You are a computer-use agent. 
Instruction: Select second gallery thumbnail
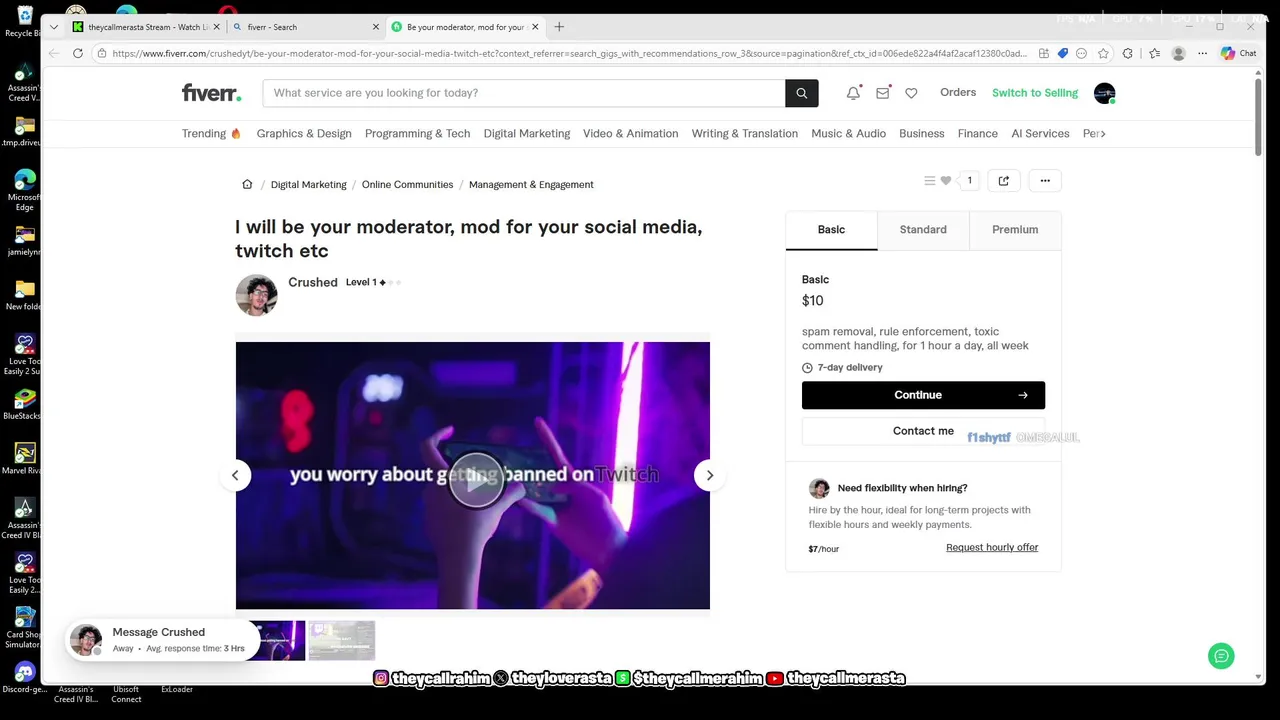(342, 640)
